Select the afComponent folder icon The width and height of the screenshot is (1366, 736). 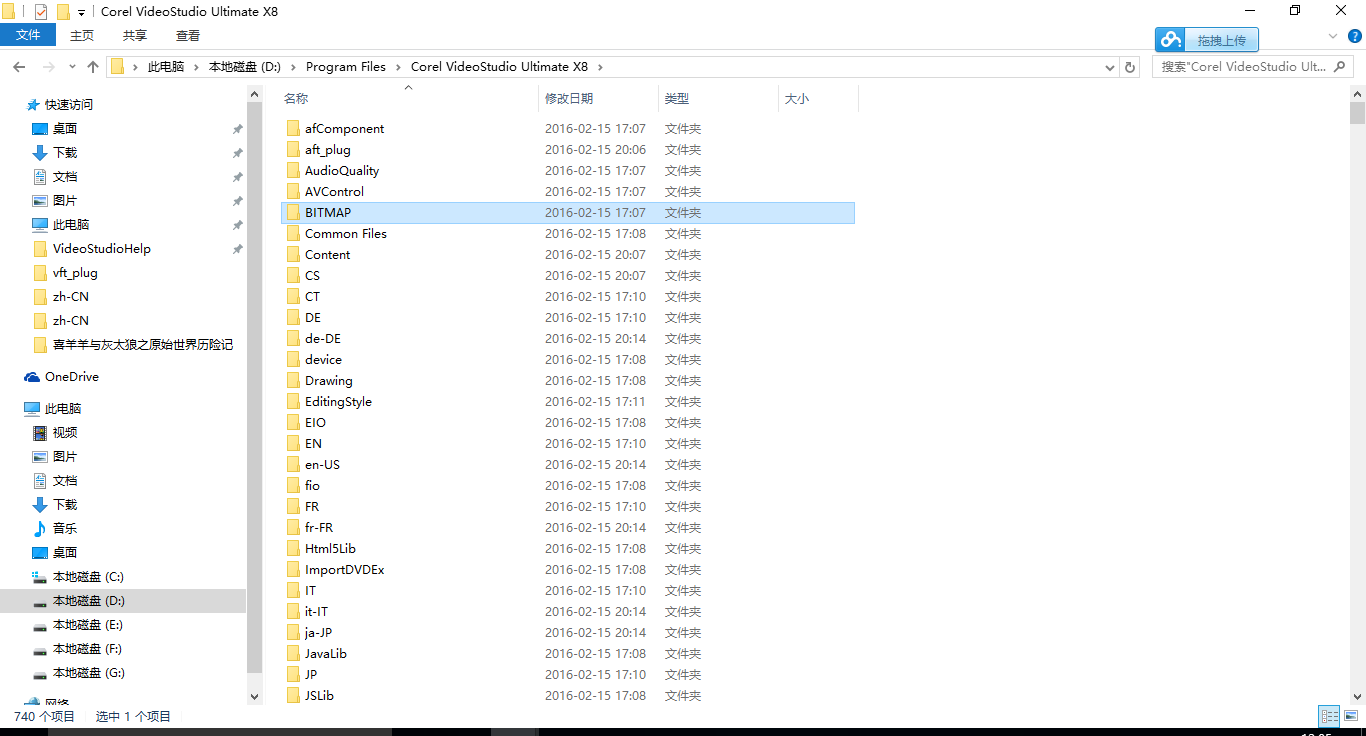point(293,128)
